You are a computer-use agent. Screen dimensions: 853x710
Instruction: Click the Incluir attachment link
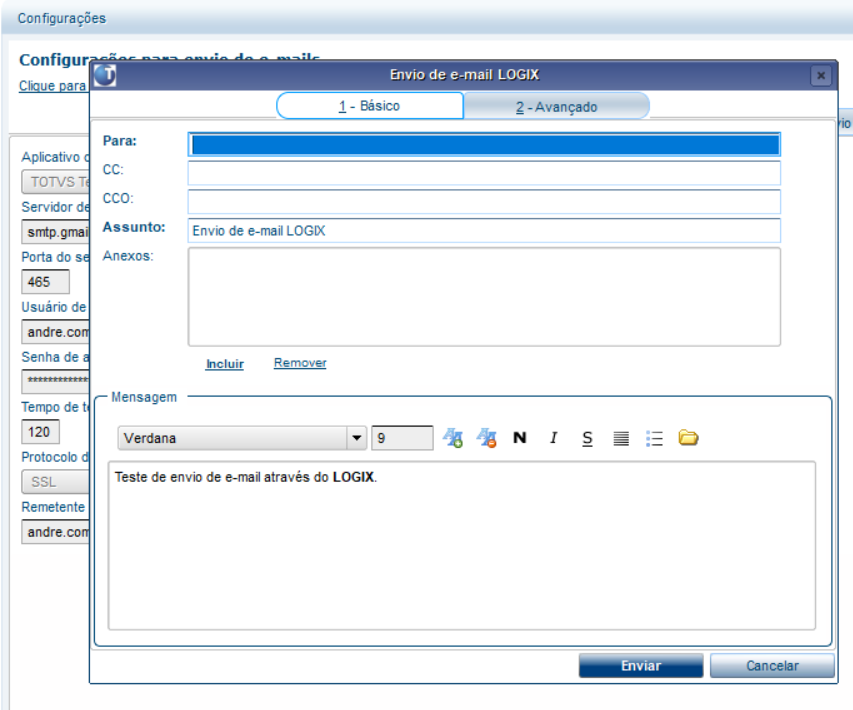225,364
